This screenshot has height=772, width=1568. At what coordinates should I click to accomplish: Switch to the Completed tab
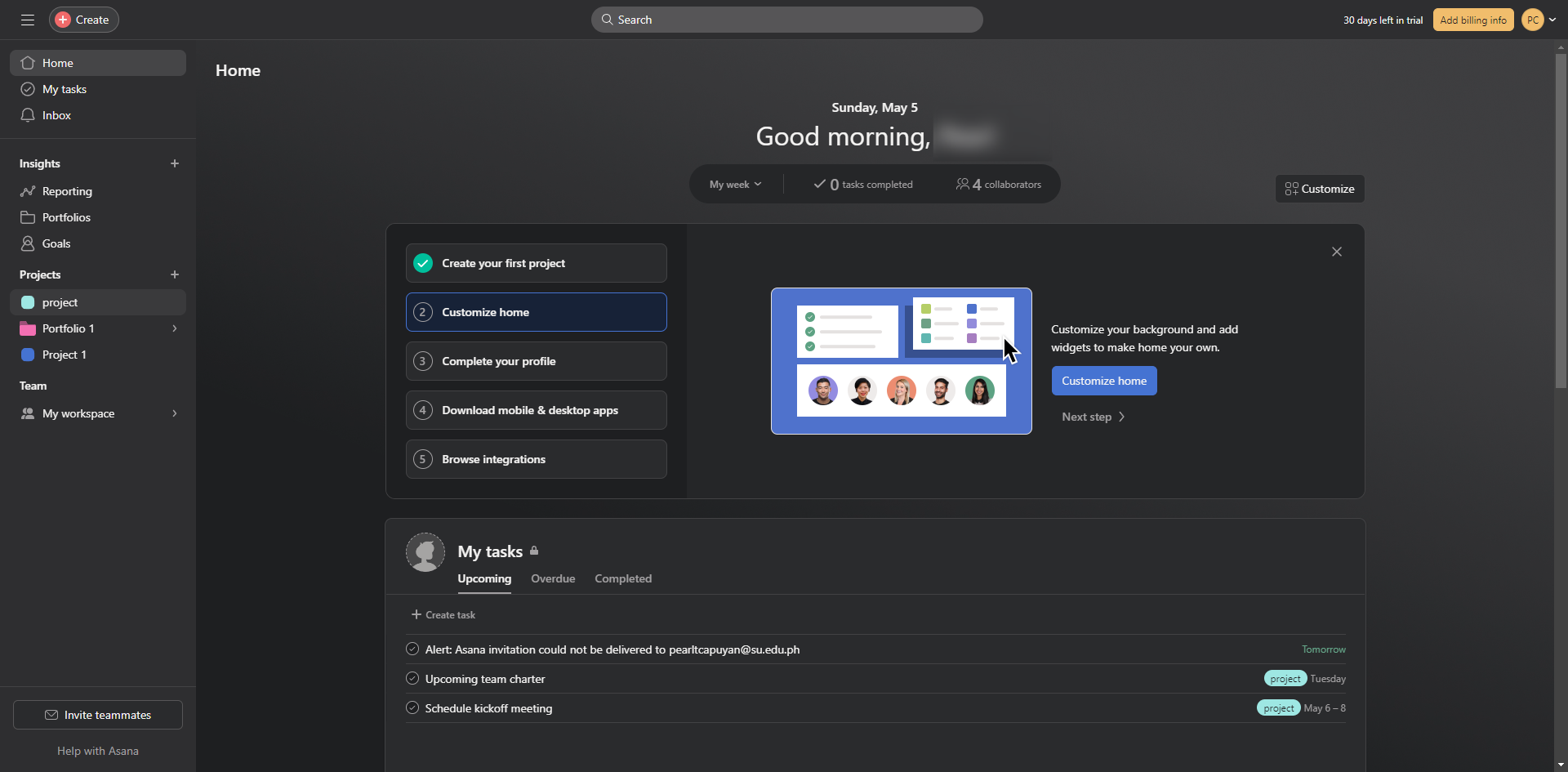click(x=623, y=578)
